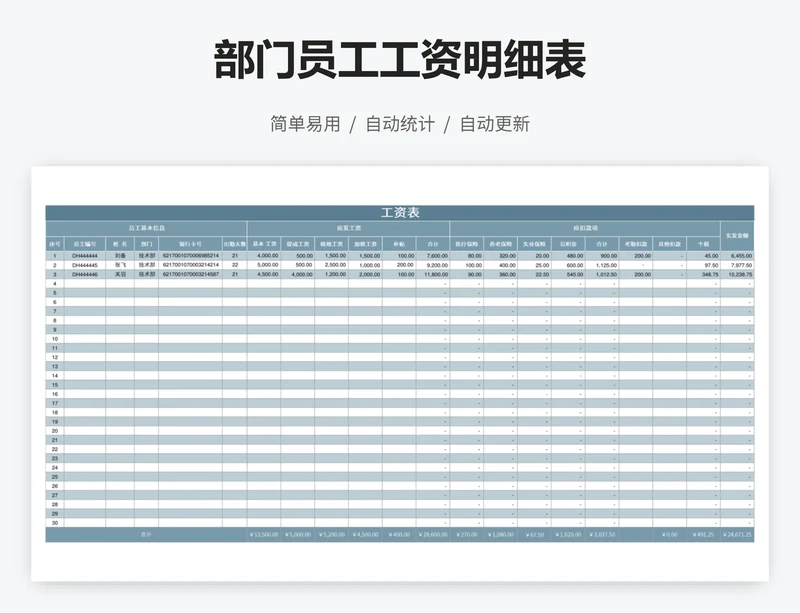Viewport: 800px width, 613px height.
Task: Select employee ID cell DH444444
Action: [85, 256]
